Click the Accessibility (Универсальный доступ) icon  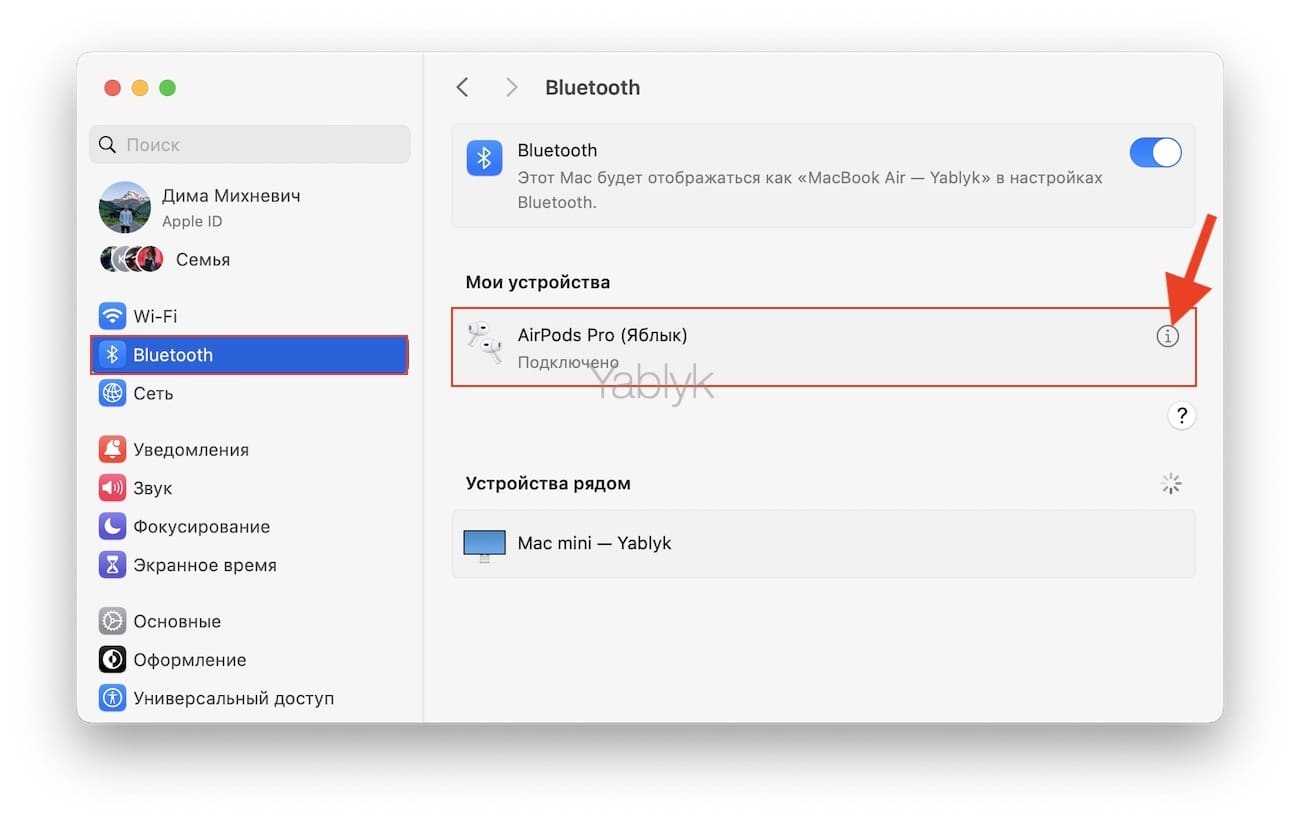(112, 698)
